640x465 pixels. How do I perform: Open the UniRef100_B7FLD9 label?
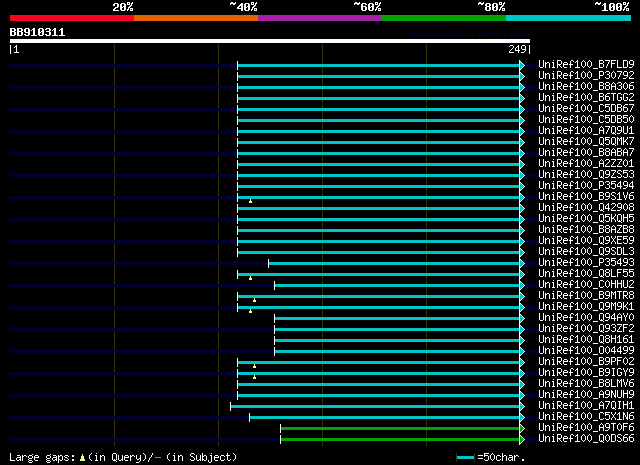click(x=586, y=64)
